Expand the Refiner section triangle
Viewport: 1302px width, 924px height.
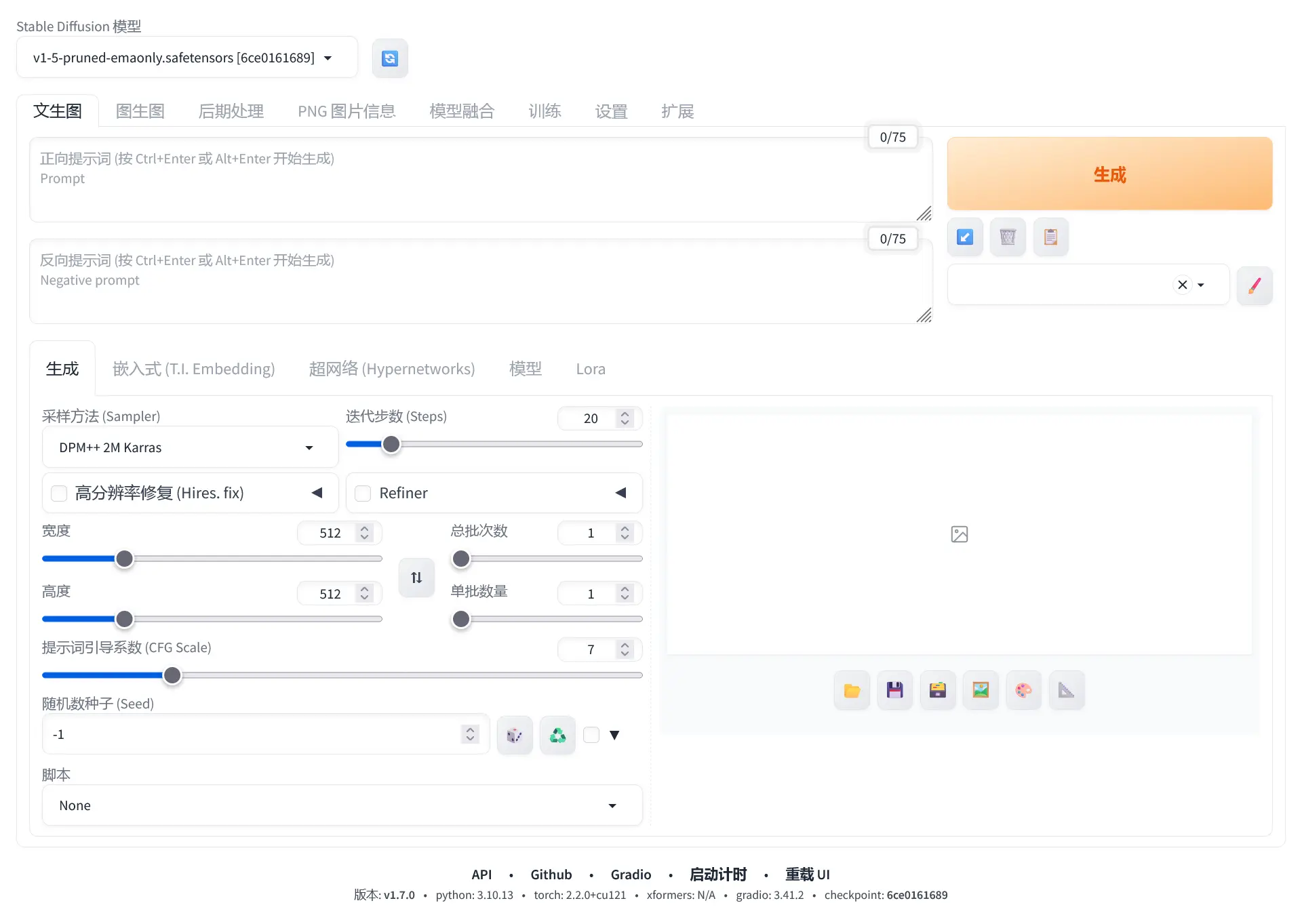tap(620, 493)
